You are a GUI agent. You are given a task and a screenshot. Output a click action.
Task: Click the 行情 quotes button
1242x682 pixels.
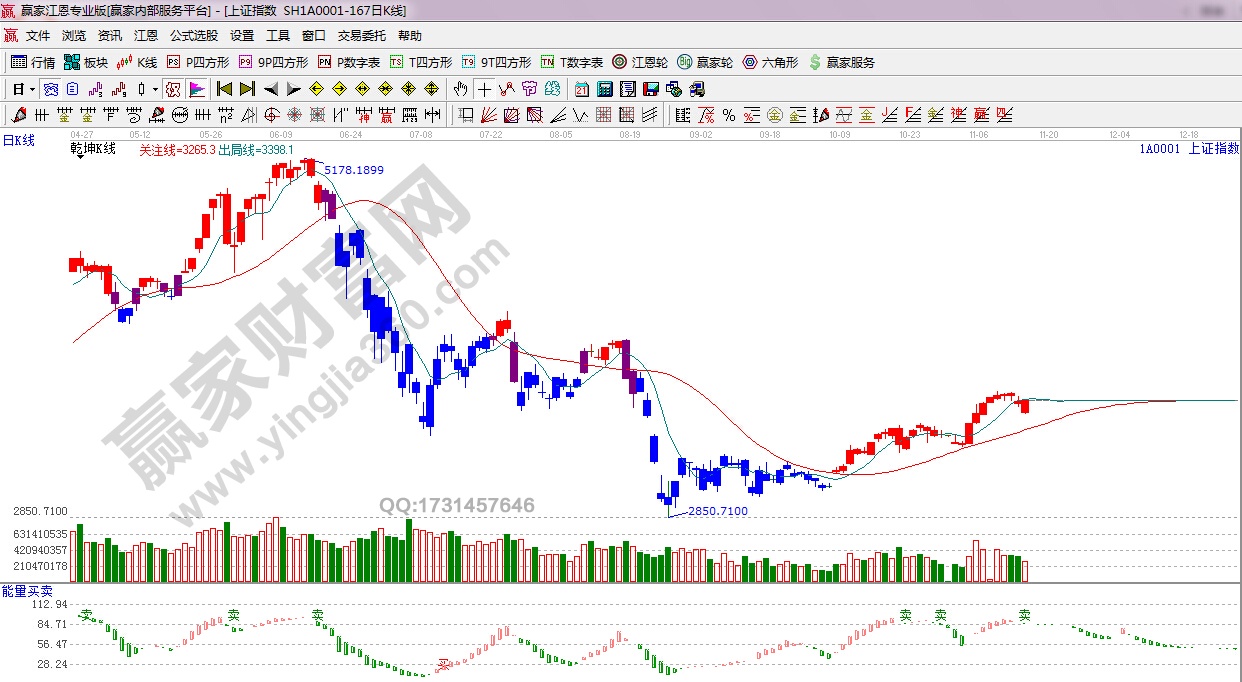tap(34, 62)
